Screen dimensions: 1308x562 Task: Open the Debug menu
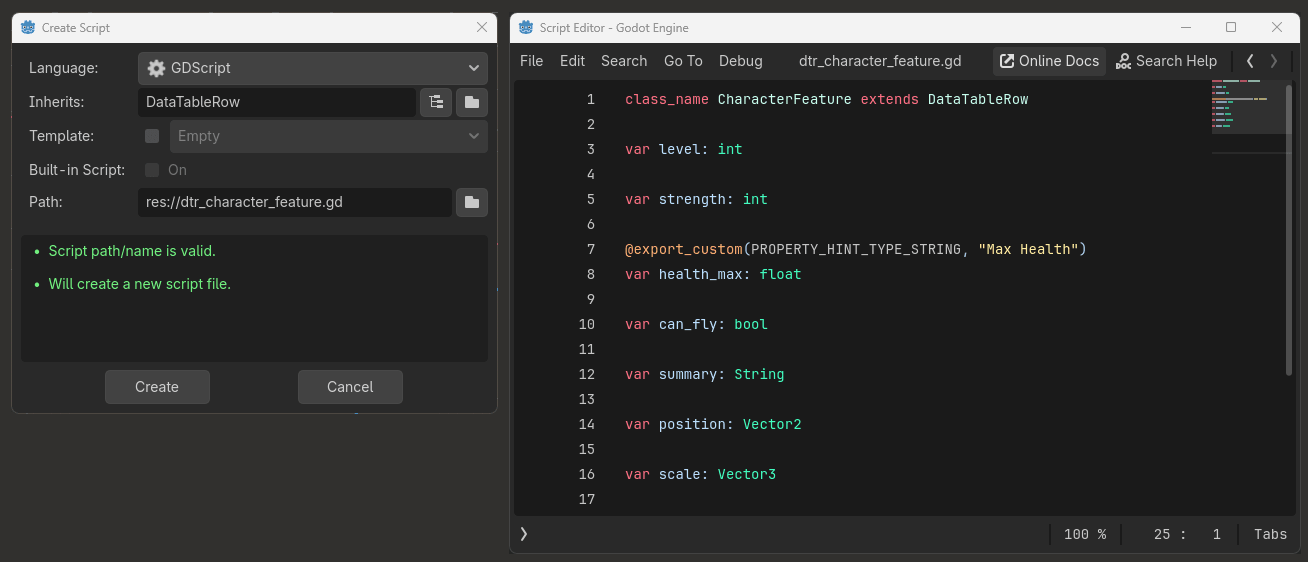coord(741,61)
